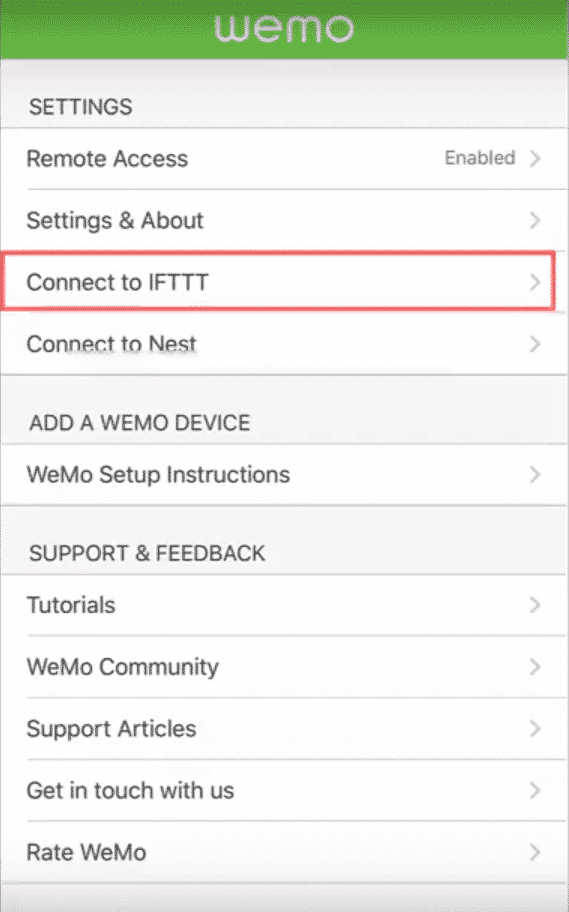Select Get in touch with us

[x=284, y=790]
